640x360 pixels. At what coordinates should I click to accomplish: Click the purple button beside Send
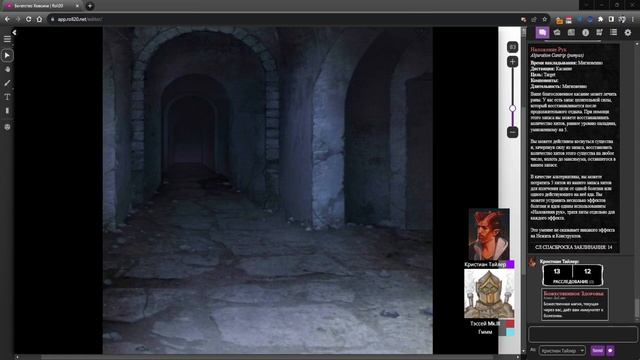pos(610,351)
